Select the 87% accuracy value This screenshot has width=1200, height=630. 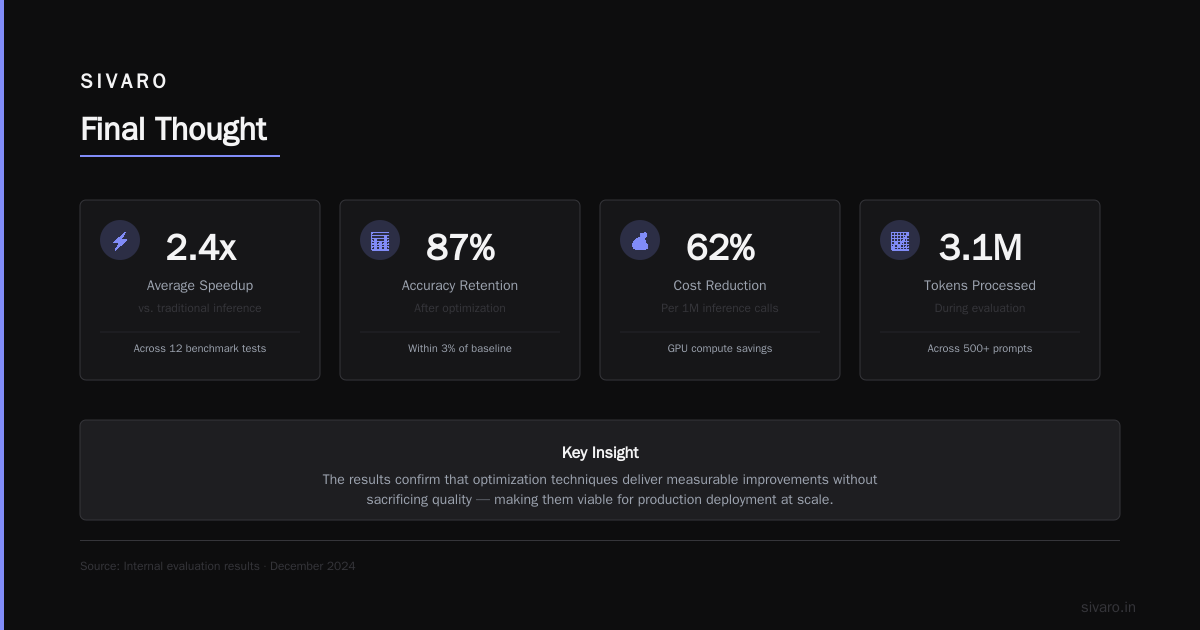tap(460, 247)
